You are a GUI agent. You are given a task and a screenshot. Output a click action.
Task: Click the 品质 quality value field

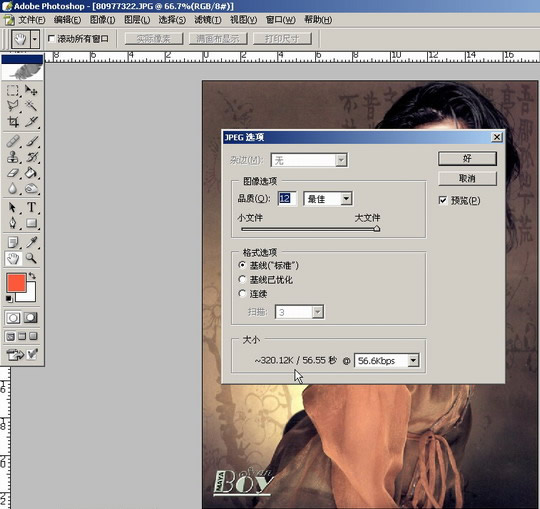tap(287, 199)
